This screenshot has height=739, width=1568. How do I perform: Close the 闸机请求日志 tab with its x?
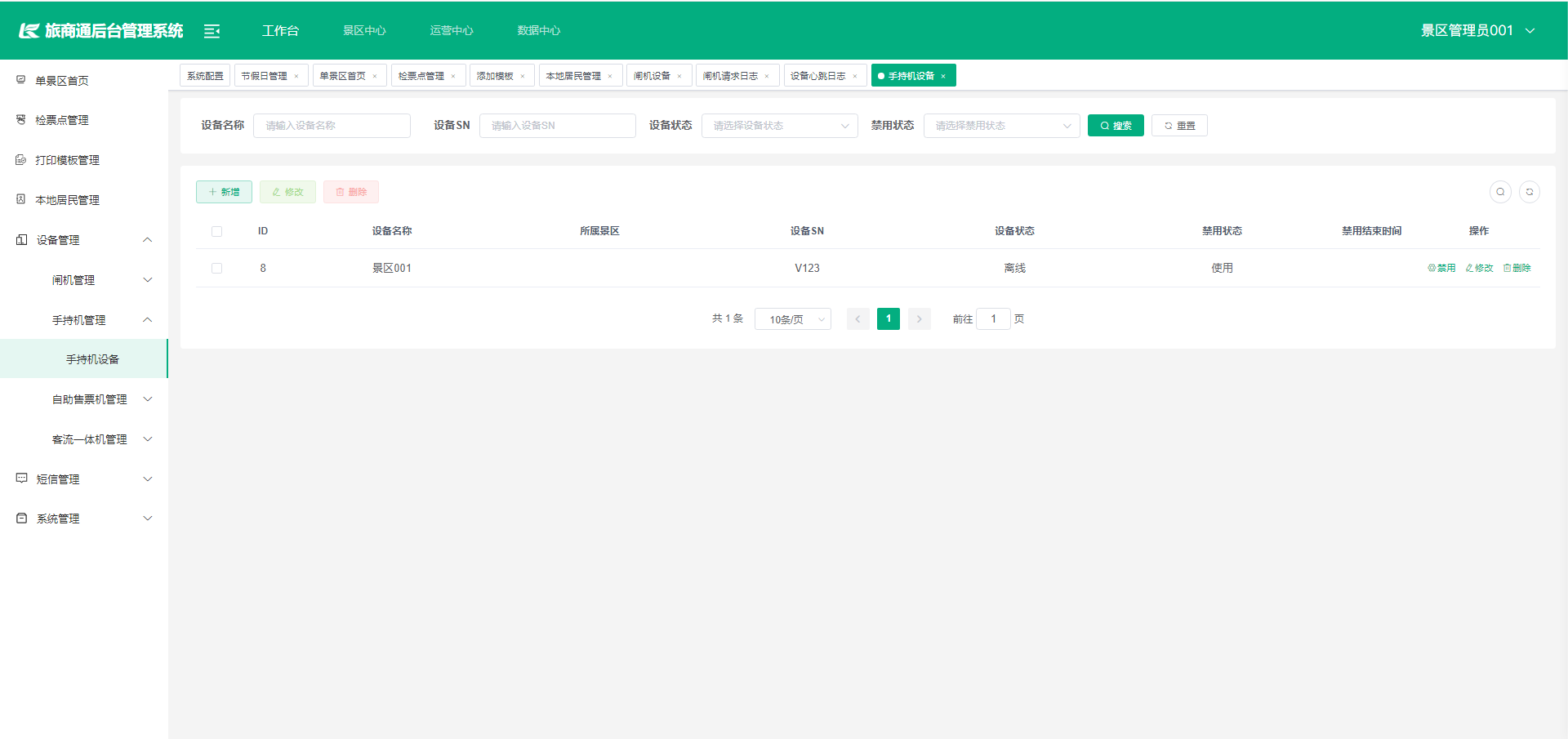pyautogui.click(x=767, y=76)
